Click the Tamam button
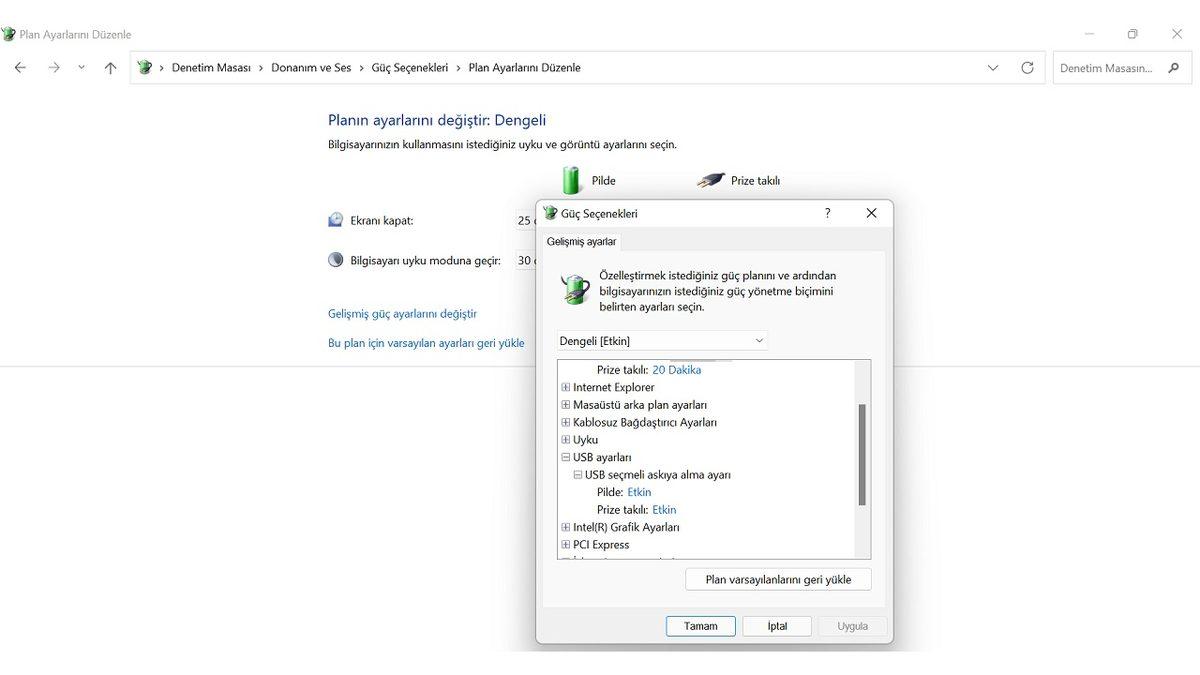This screenshot has width=1200, height=675. (700, 625)
